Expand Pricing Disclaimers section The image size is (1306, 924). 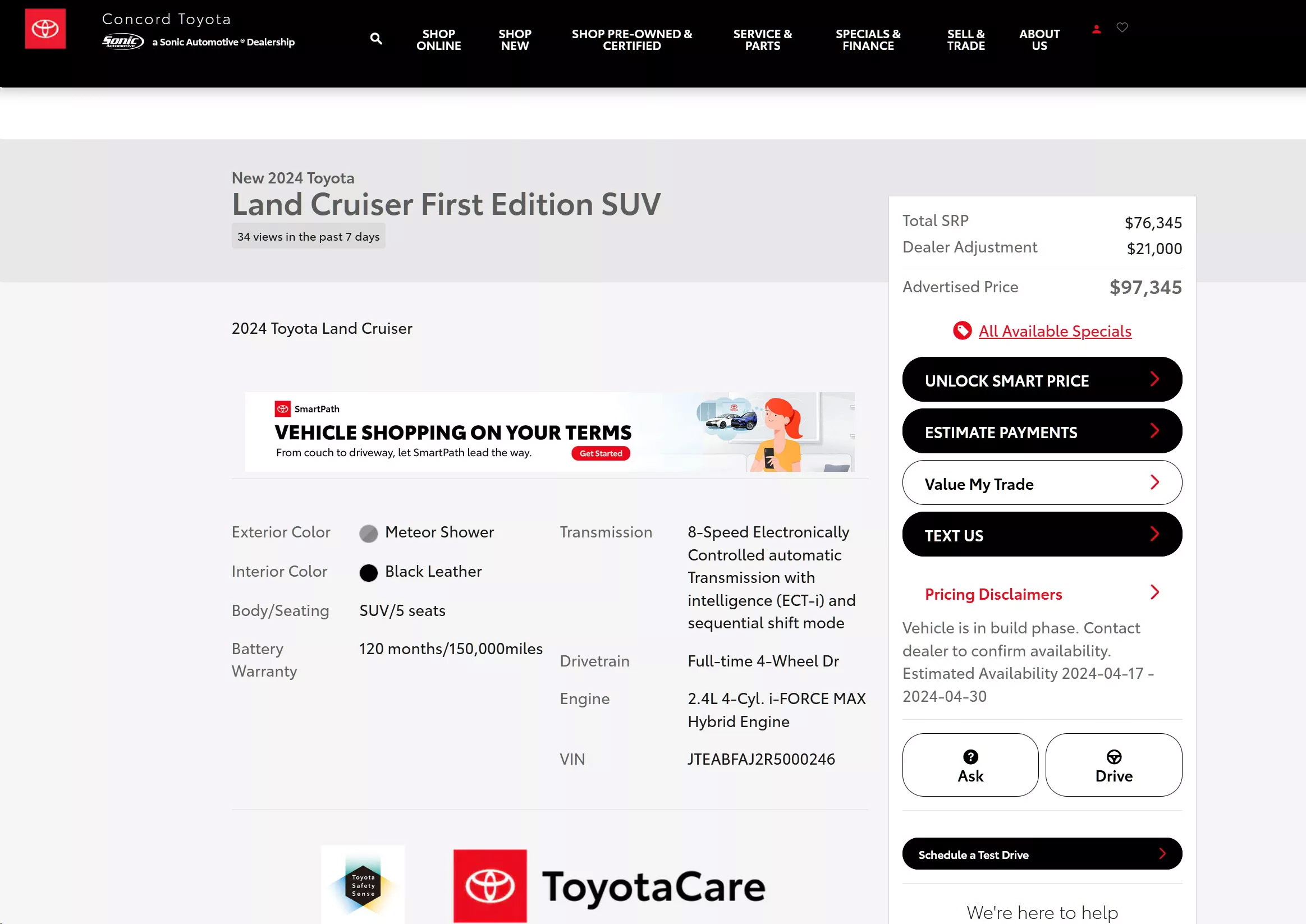point(1042,594)
